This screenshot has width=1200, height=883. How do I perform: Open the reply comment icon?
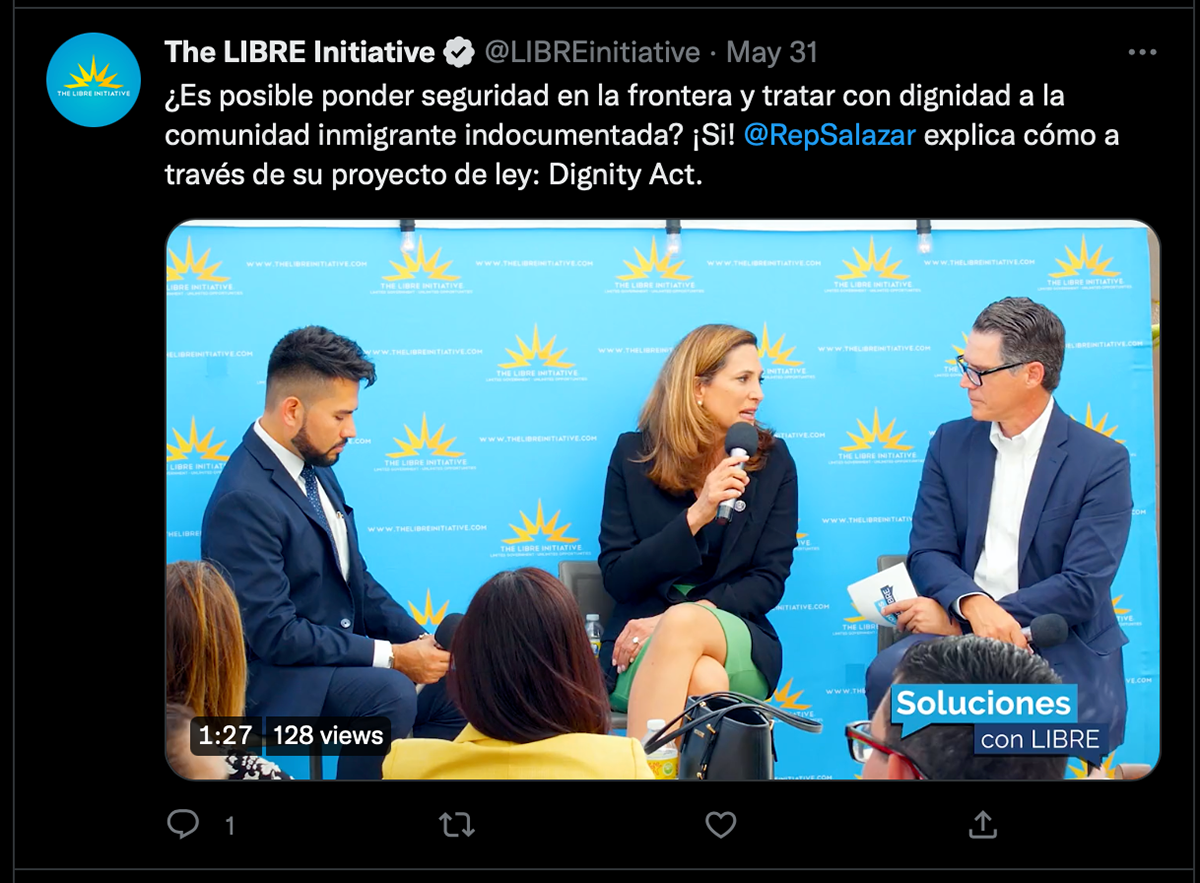(x=183, y=824)
